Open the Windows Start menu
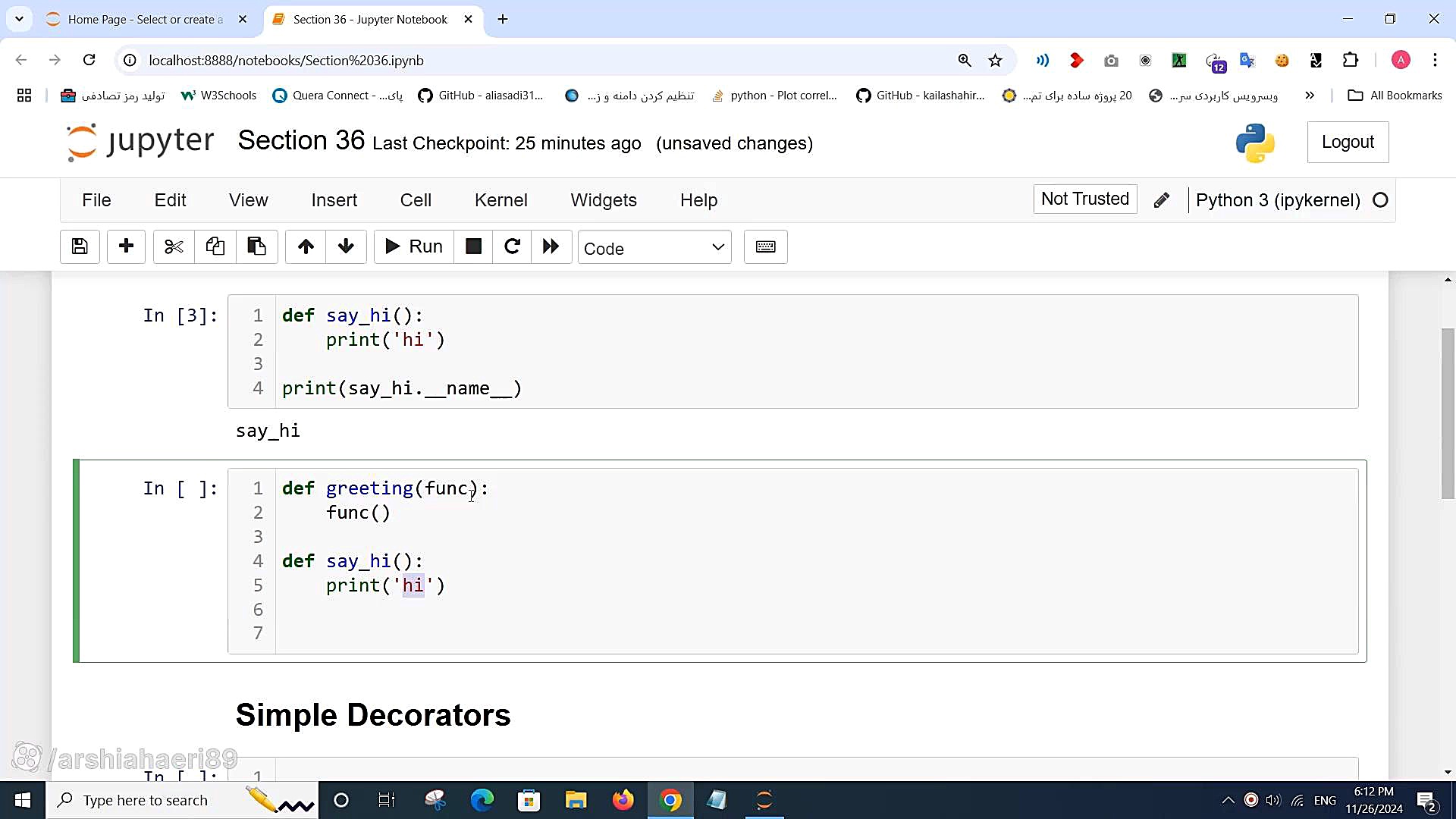Image resolution: width=1456 pixels, height=819 pixels. [x=23, y=800]
